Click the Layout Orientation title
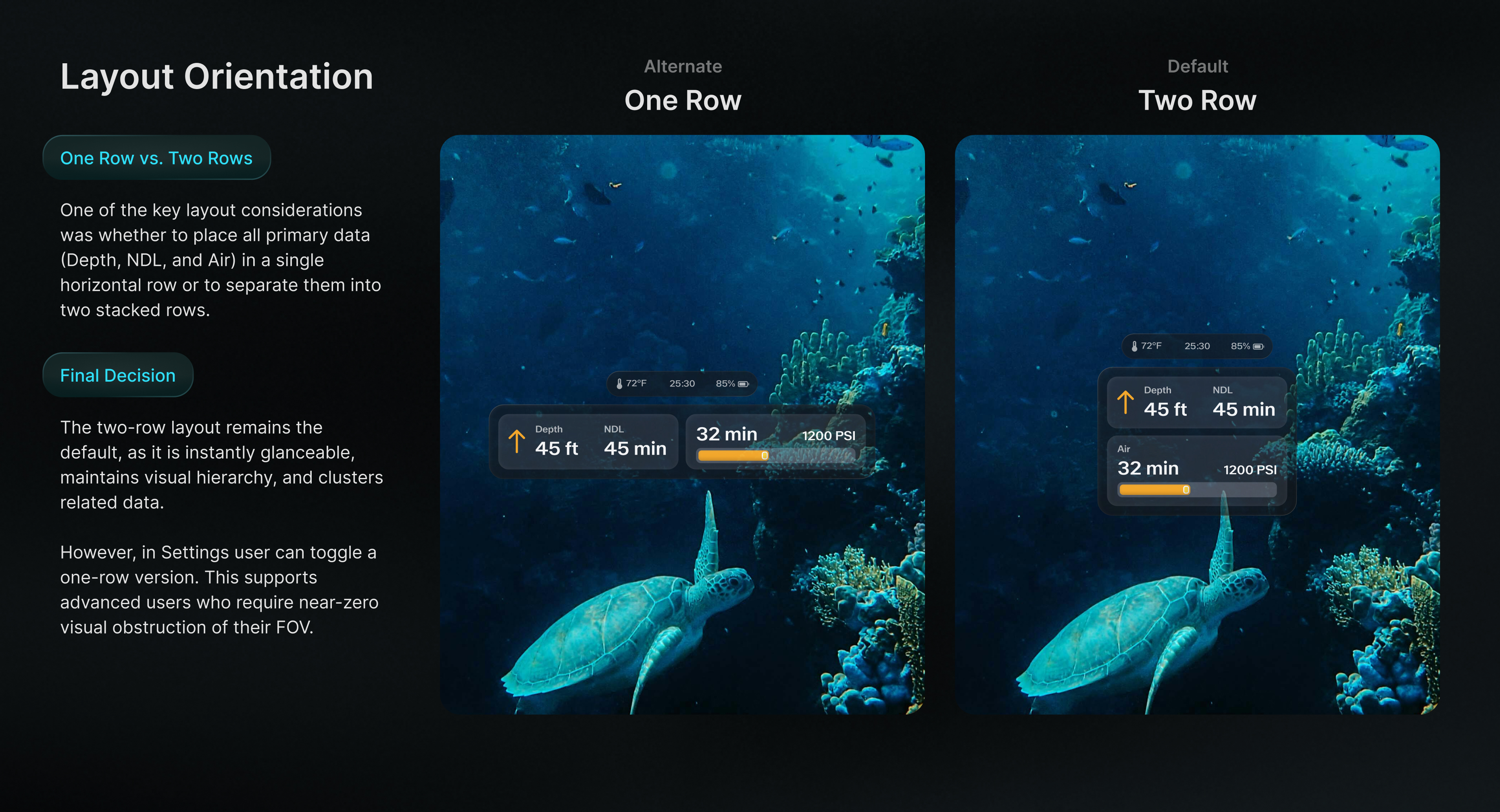 (x=217, y=76)
